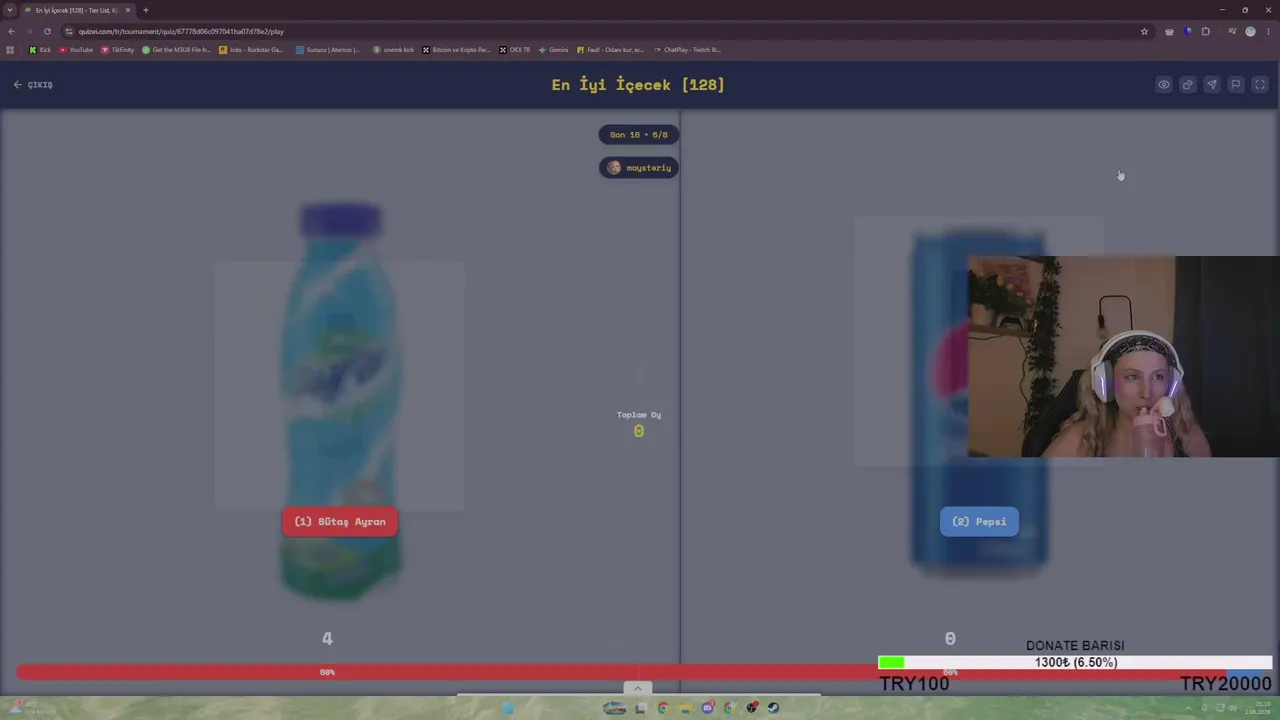
Task: Open a new browser tab with plus
Action: click(x=146, y=10)
